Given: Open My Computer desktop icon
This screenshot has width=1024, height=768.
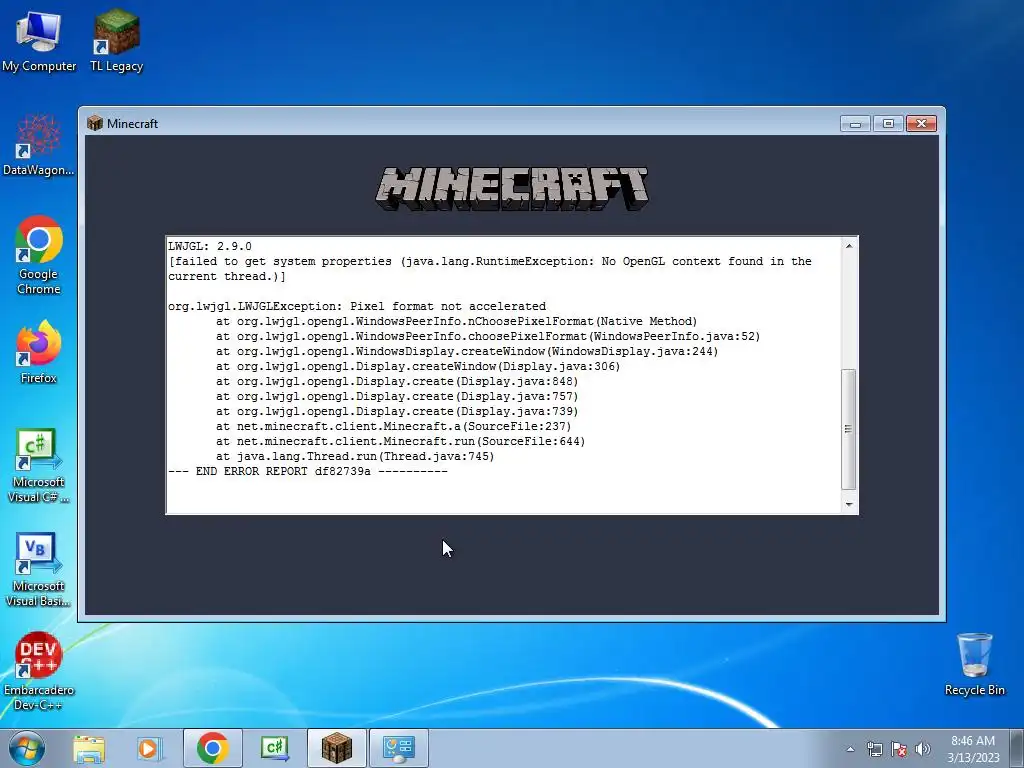Looking at the screenshot, I should point(39,40).
